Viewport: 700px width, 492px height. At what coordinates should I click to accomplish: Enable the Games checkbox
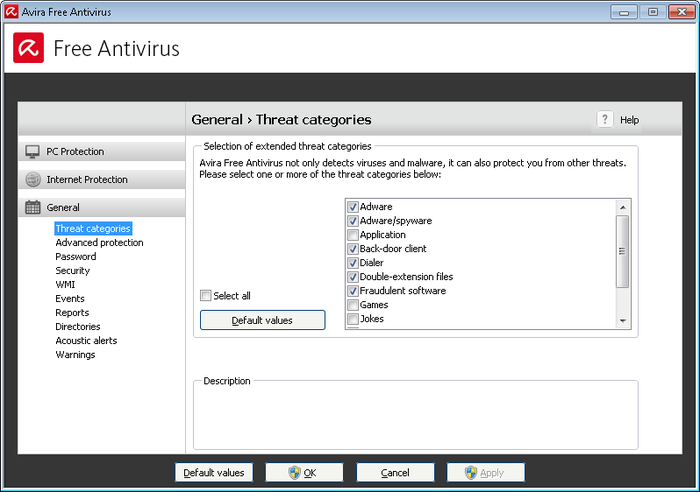tap(353, 305)
